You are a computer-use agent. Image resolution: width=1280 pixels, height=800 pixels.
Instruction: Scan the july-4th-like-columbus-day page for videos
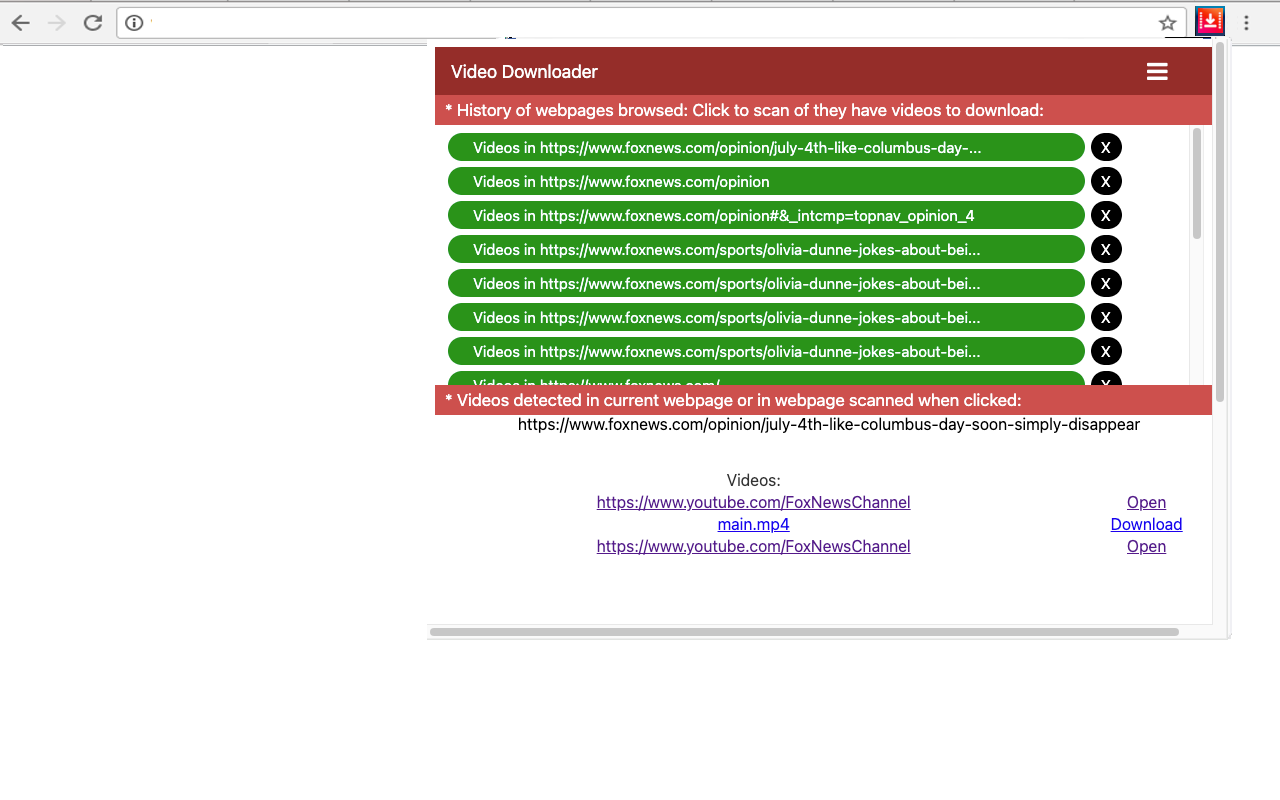[x=766, y=147]
